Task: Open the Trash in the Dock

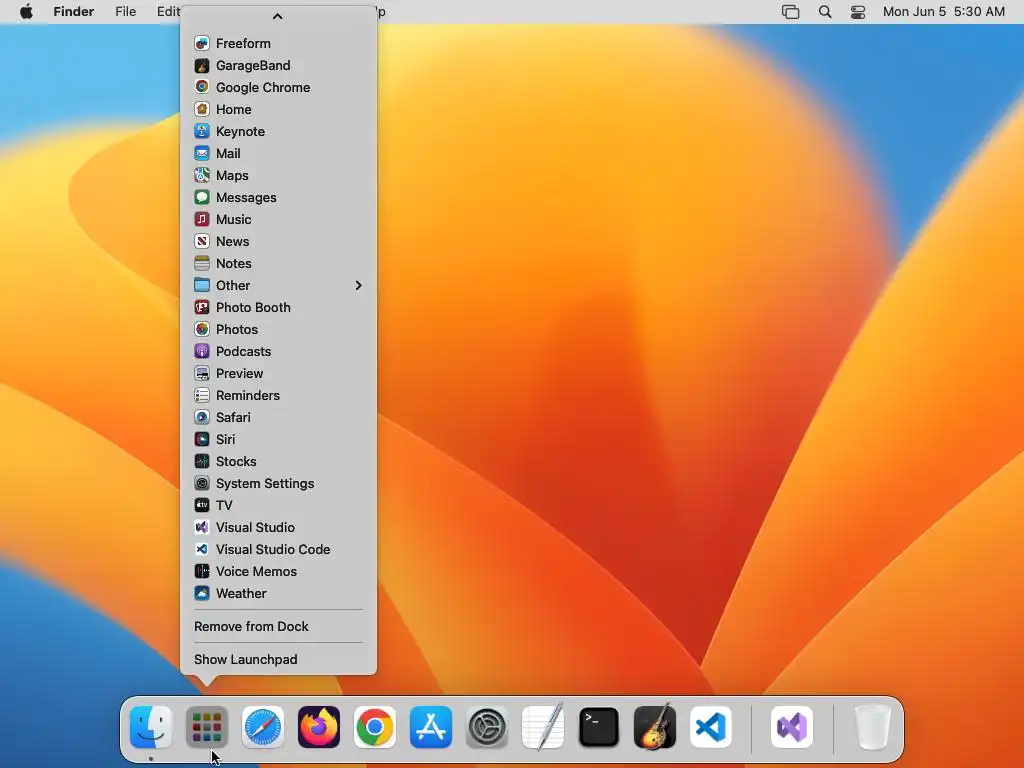Action: pos(873,727)
